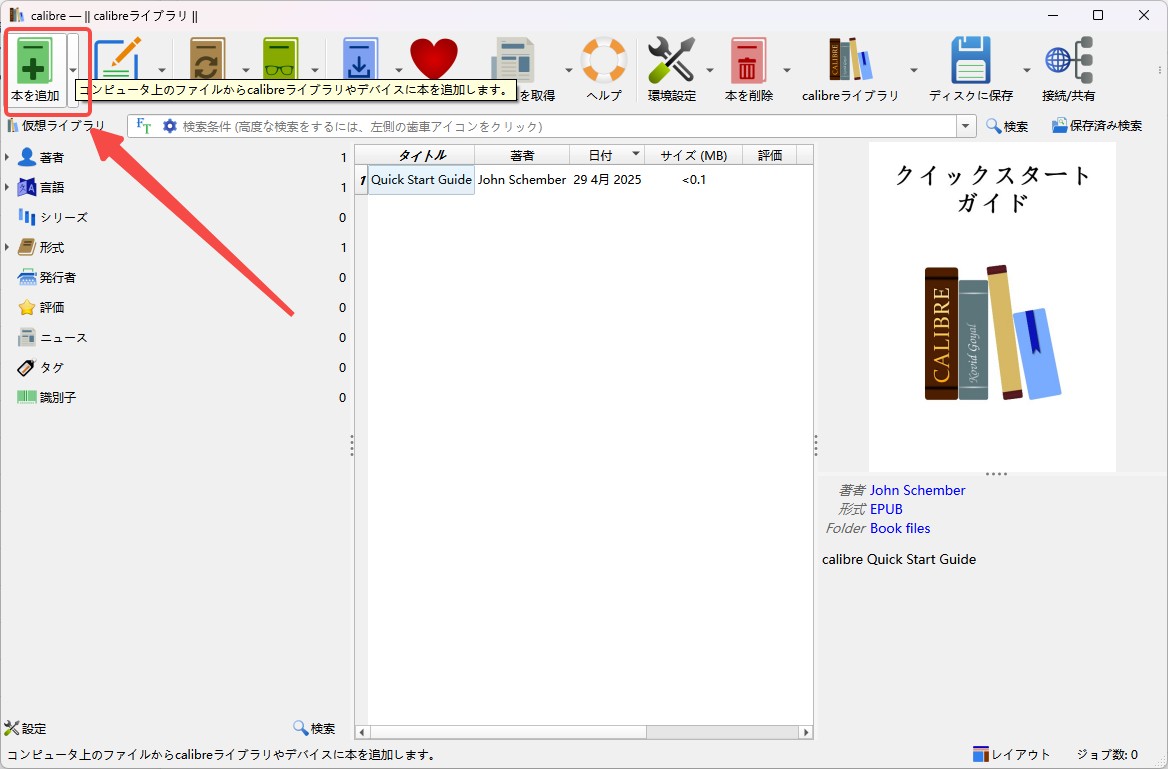Click the ヘルプ lifebuoy icon

coord(603,59)
